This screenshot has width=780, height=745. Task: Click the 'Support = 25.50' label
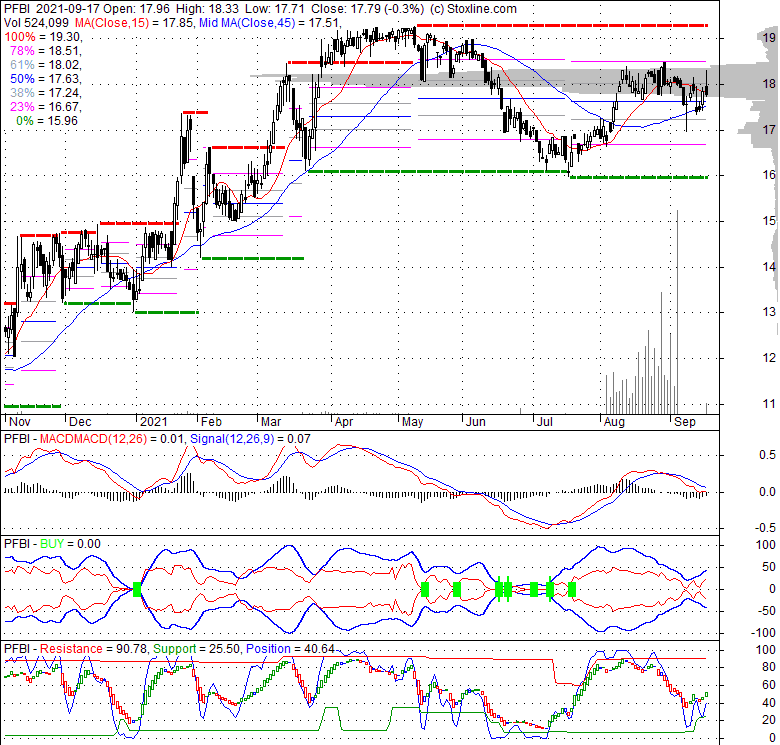click(197, 649)
